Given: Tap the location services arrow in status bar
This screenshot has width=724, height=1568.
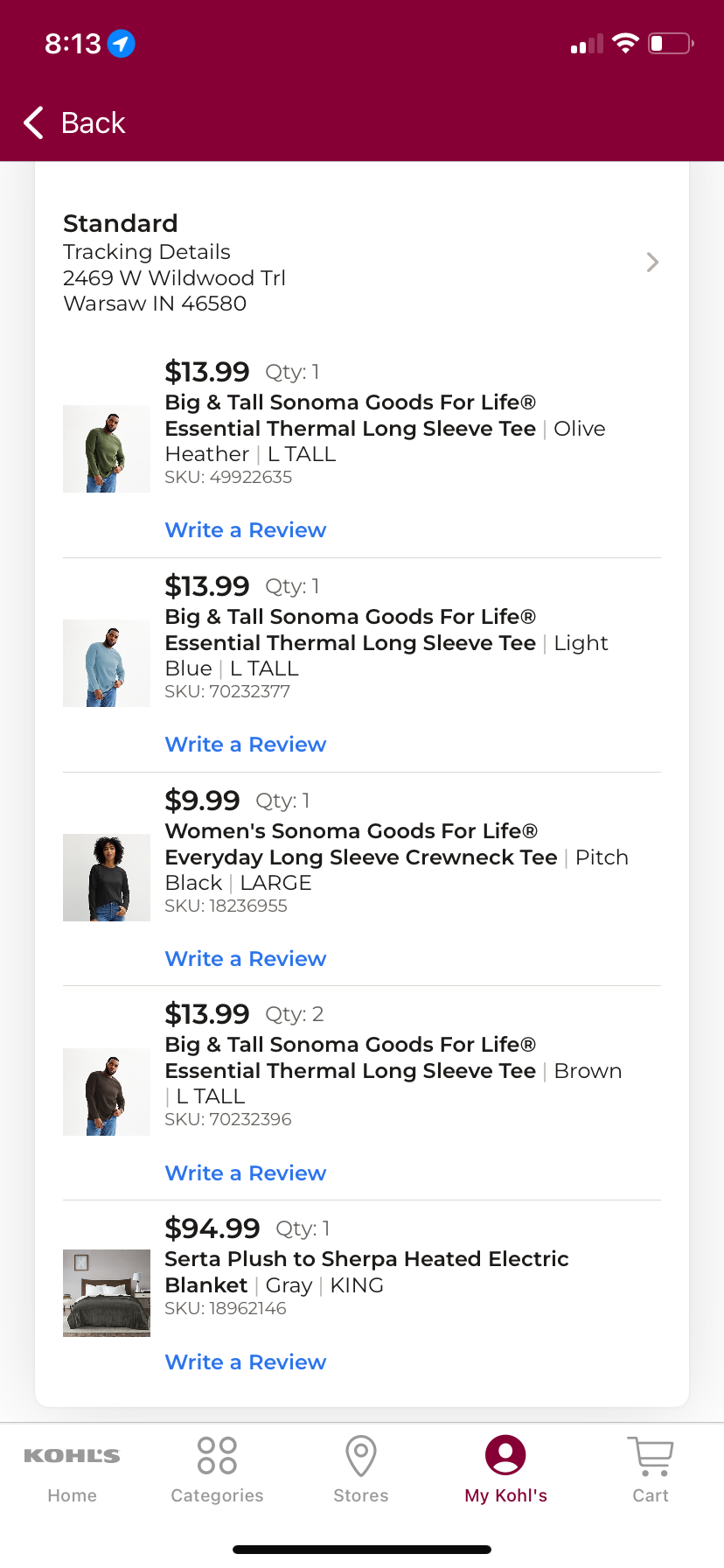Looking at the screenshot, I should click(x=121, y=43).
